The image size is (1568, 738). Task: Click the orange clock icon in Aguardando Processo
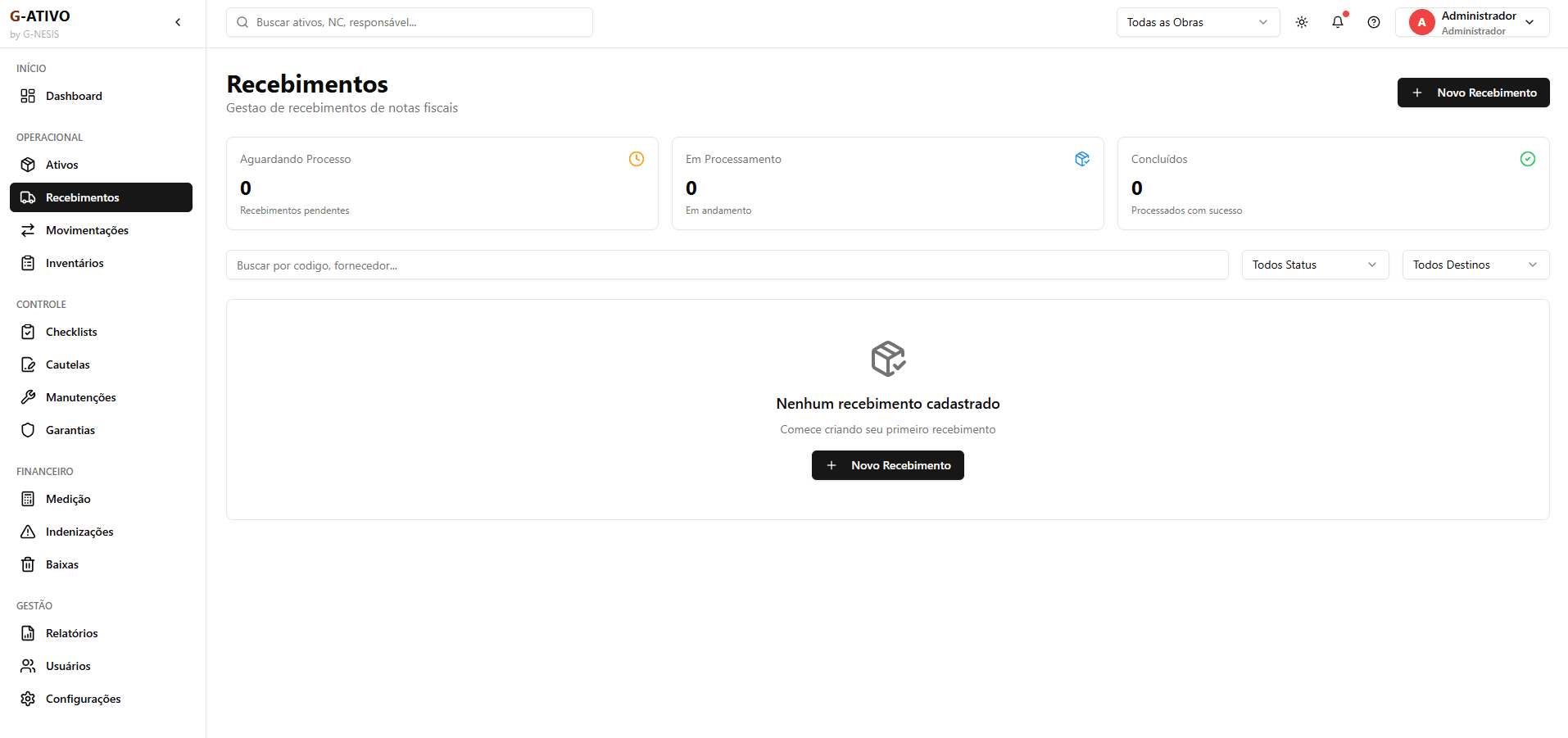pyautogui.click(x=636, y=159)
